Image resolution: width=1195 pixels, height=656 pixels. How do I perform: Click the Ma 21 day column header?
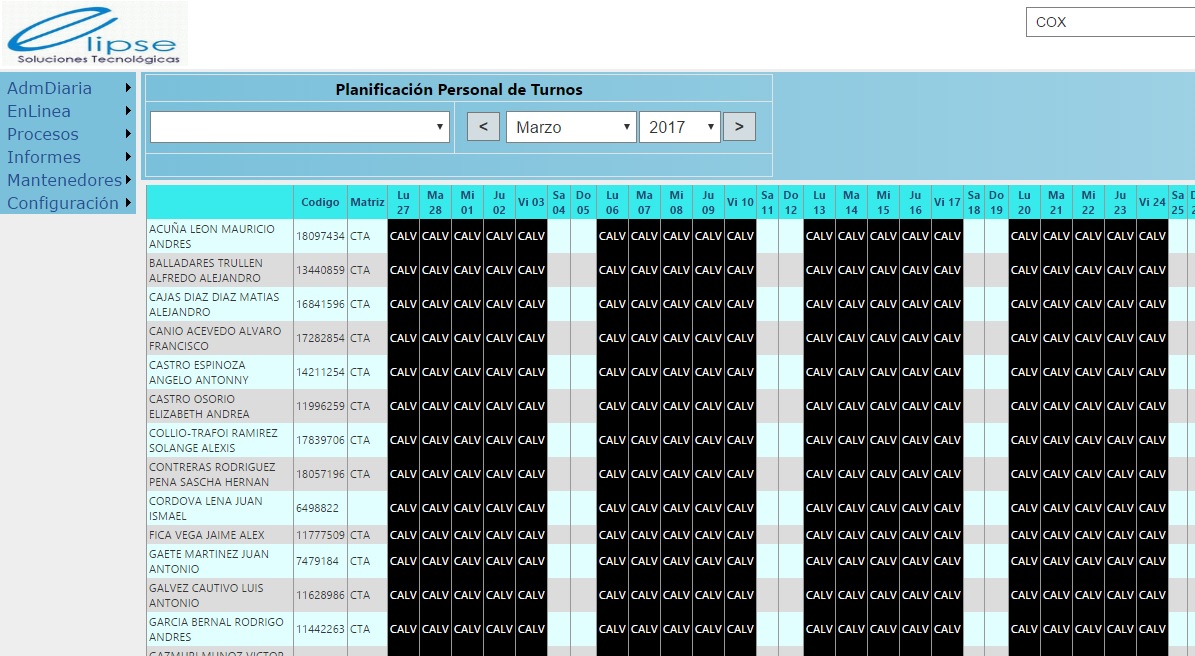pos(1056,202)
